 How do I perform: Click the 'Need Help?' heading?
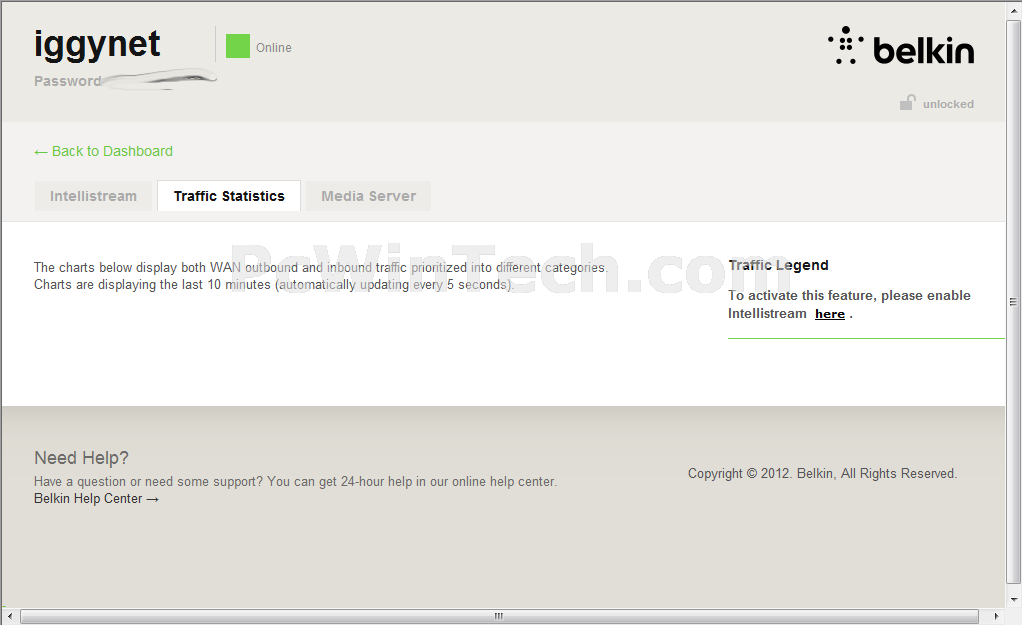[81, 458]
